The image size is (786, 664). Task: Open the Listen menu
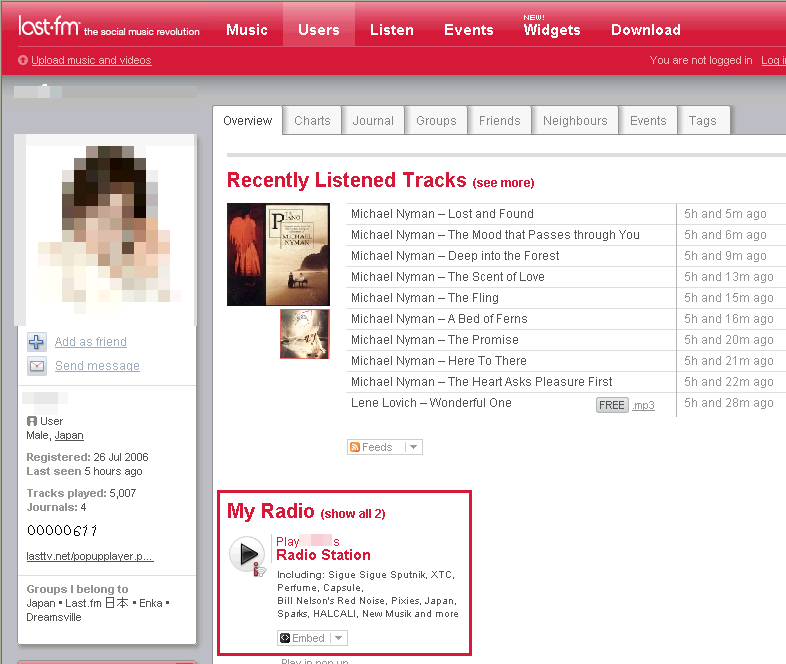click(x=392, y=30)
